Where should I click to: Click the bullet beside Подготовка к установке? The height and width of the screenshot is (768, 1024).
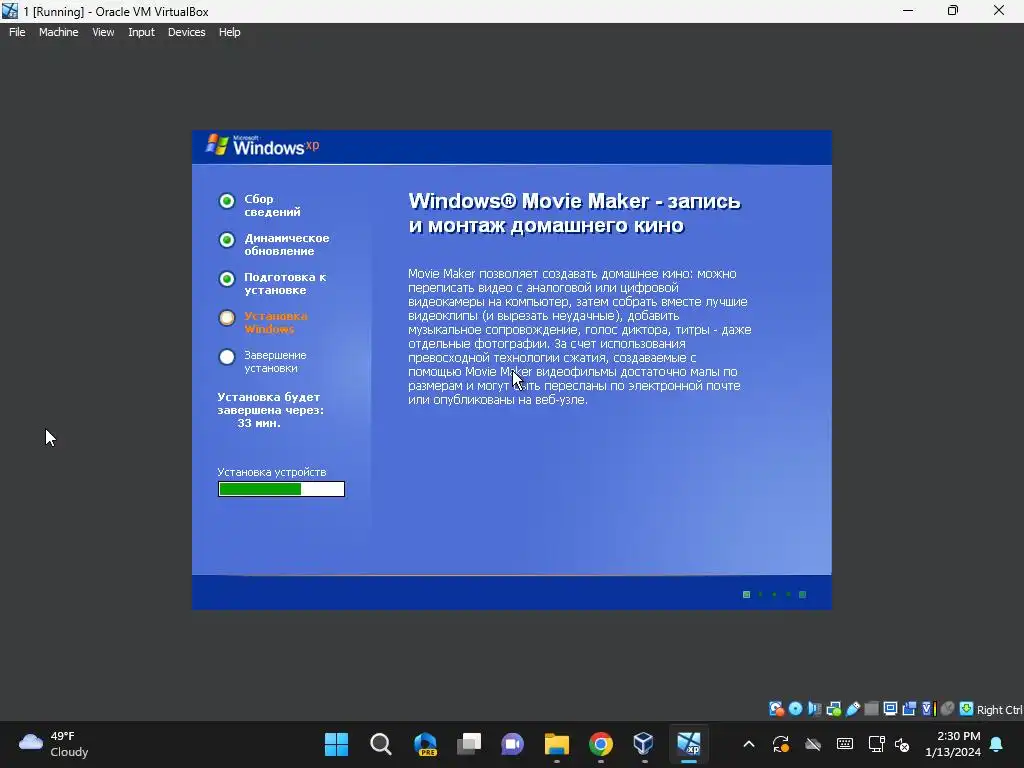(227, 280)
